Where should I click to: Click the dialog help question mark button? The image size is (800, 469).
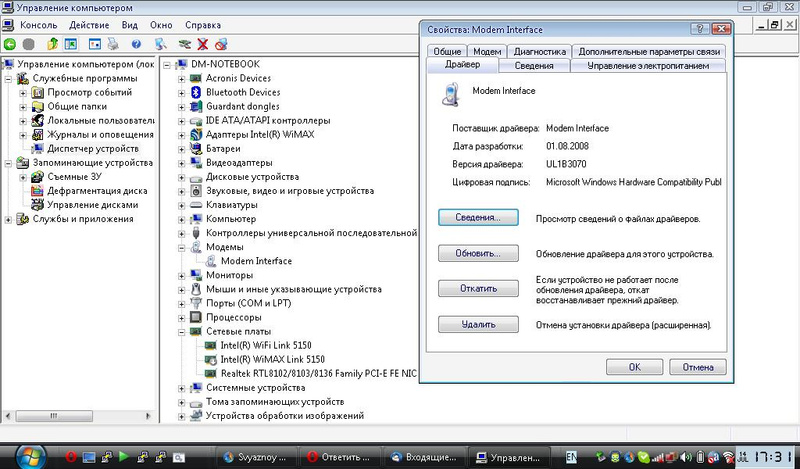(x=699, y=29)
